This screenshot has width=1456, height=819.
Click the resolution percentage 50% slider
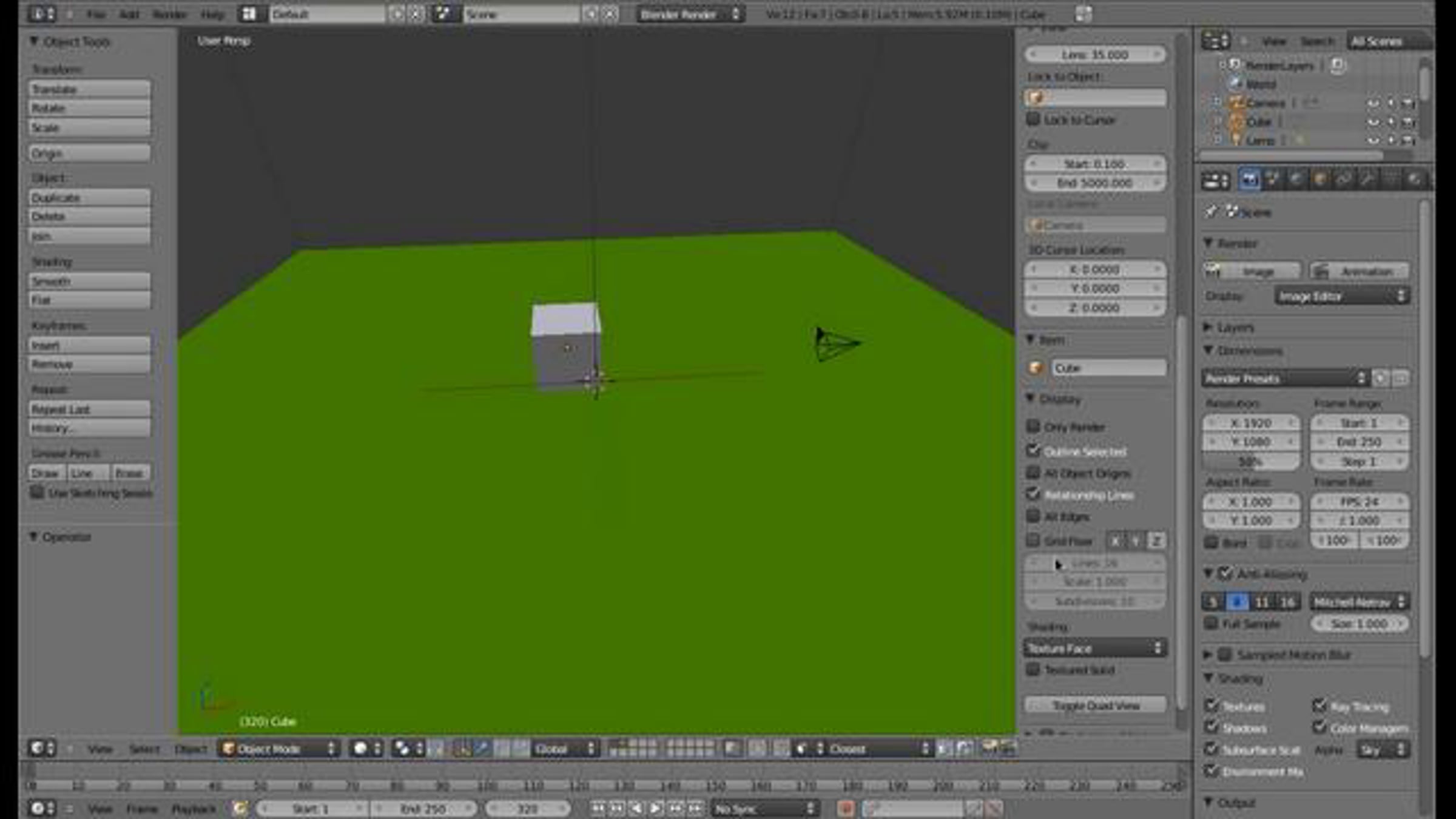click(x=1251, y=462)
